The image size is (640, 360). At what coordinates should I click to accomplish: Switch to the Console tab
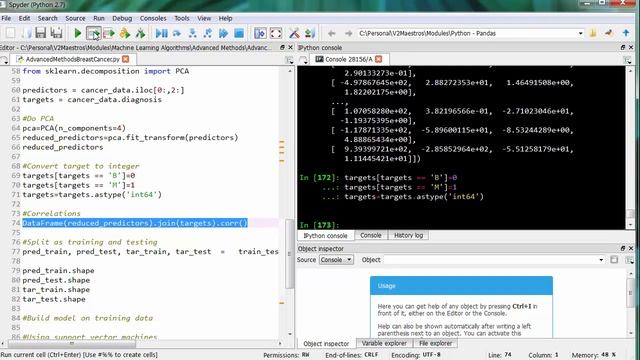click(x=371, y=236)
